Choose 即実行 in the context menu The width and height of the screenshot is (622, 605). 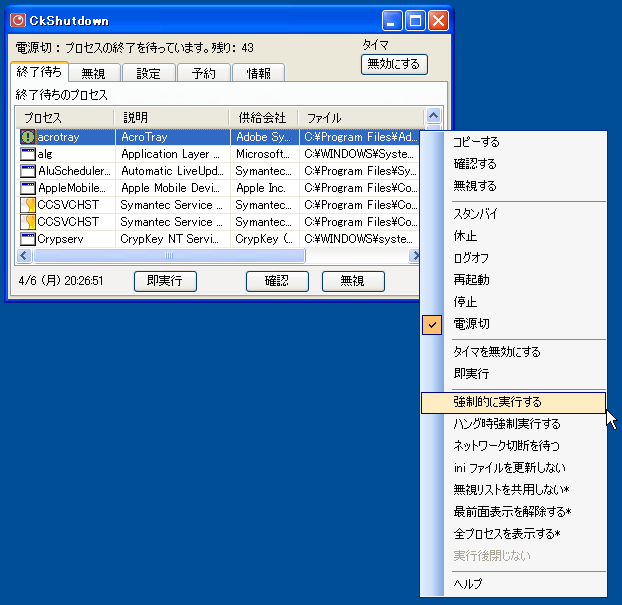pos(513,374)
